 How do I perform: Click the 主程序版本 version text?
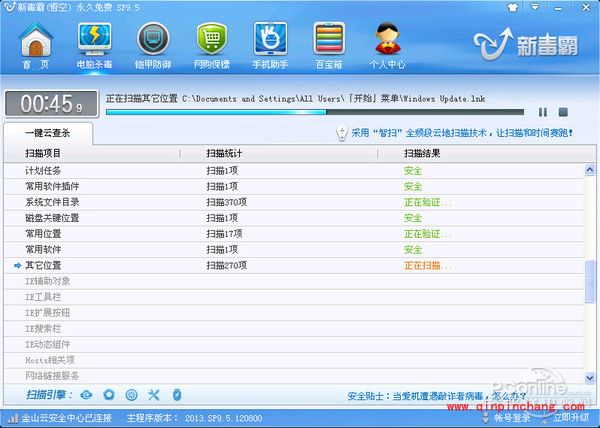[x=194, y=418]
